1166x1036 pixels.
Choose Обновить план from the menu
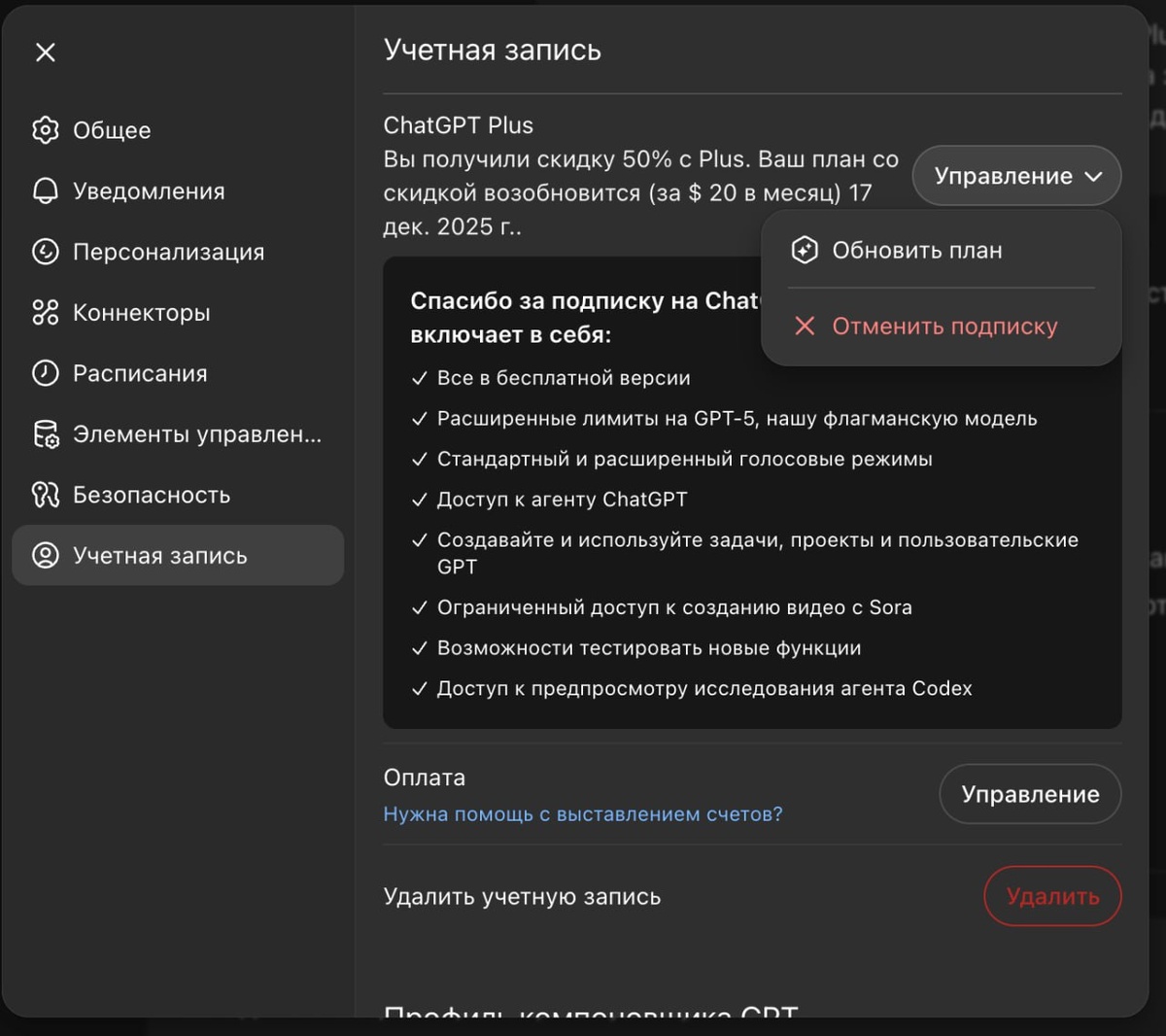[x=942, y=251]
